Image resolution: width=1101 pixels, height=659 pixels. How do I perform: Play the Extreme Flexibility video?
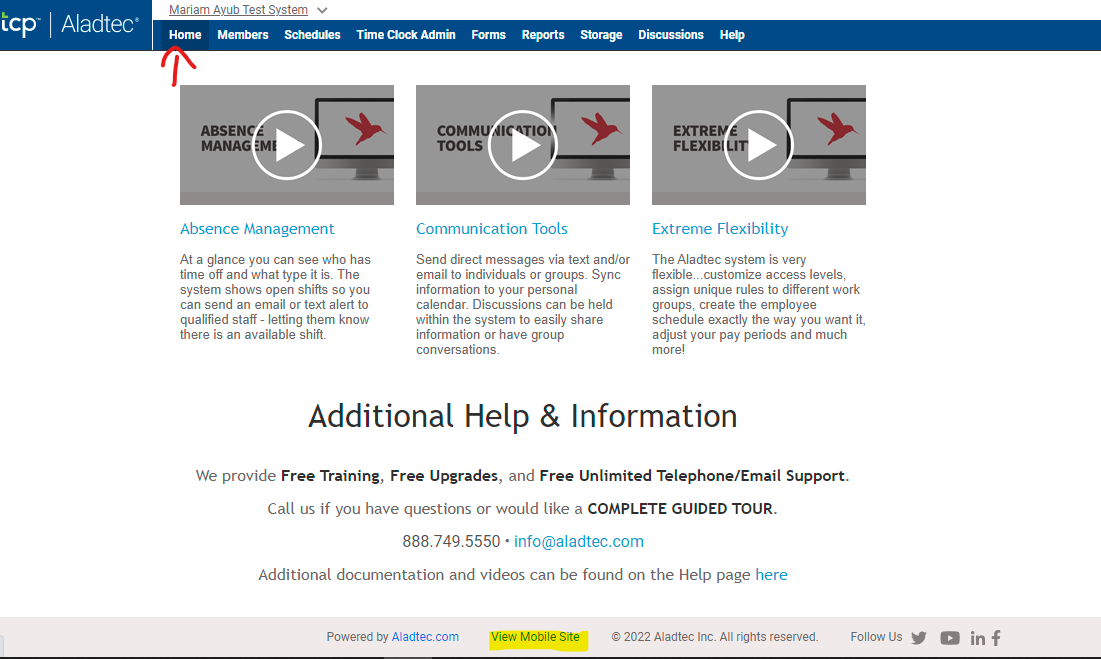758,145
